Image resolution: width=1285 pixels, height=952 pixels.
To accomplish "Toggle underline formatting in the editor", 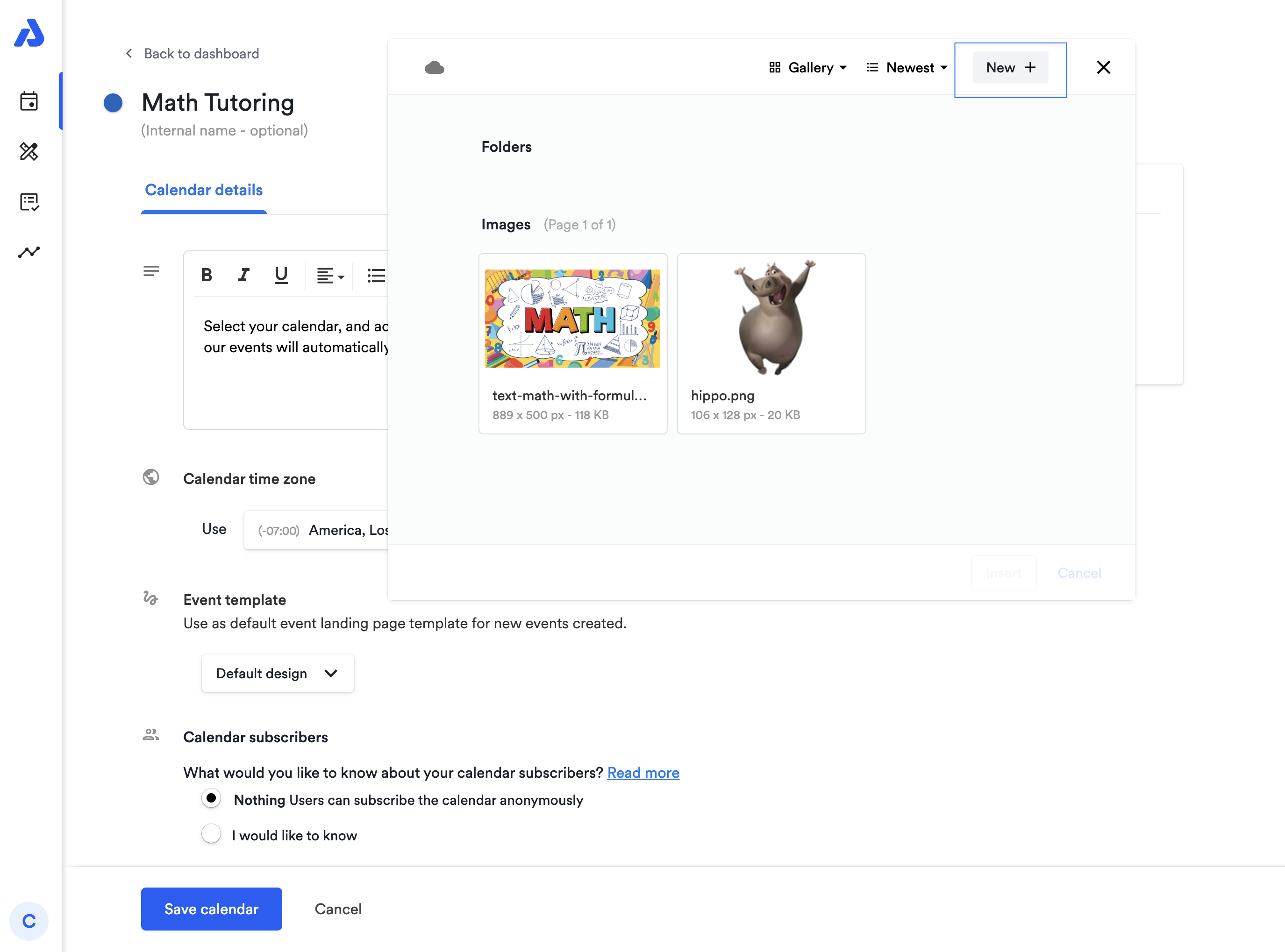I will click(281, 276).
